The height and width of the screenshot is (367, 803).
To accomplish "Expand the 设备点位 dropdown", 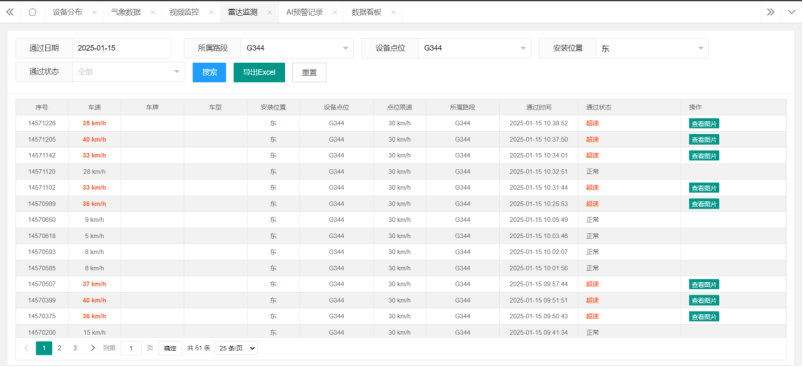I will click(x=475, y=48).
